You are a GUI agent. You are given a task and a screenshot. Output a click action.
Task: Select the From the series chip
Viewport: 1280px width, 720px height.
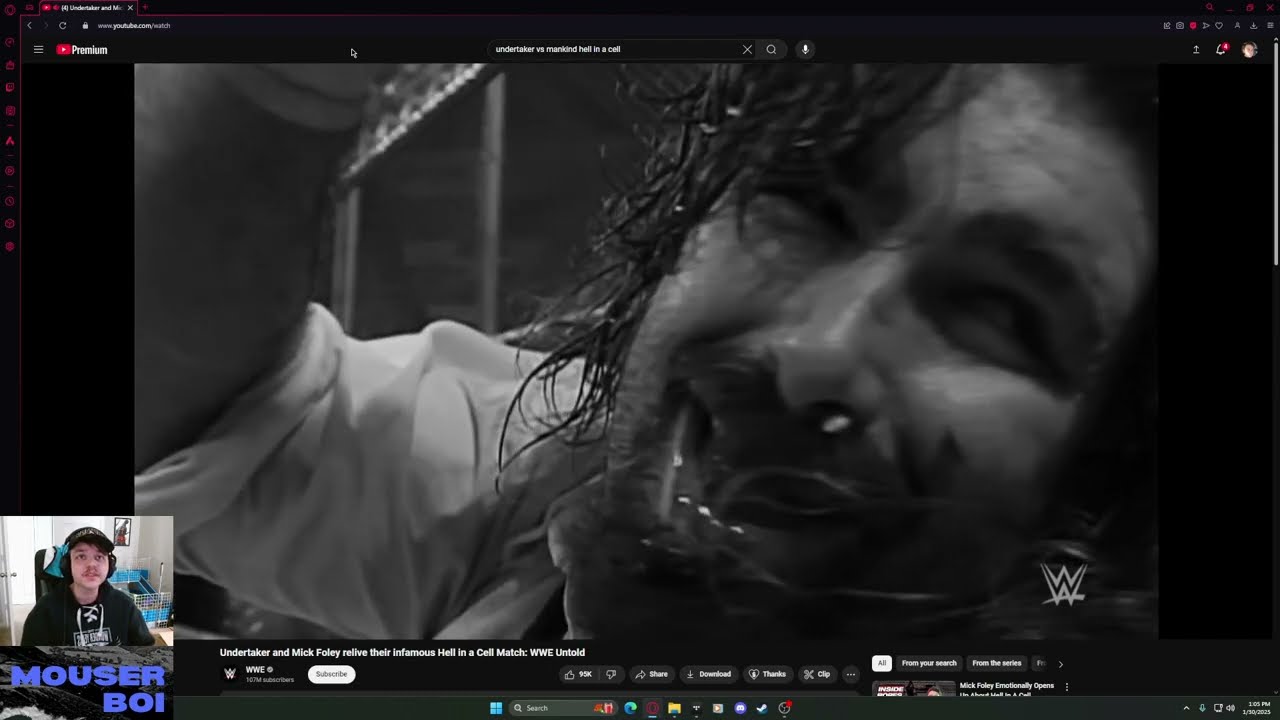[x=997, y=663]
